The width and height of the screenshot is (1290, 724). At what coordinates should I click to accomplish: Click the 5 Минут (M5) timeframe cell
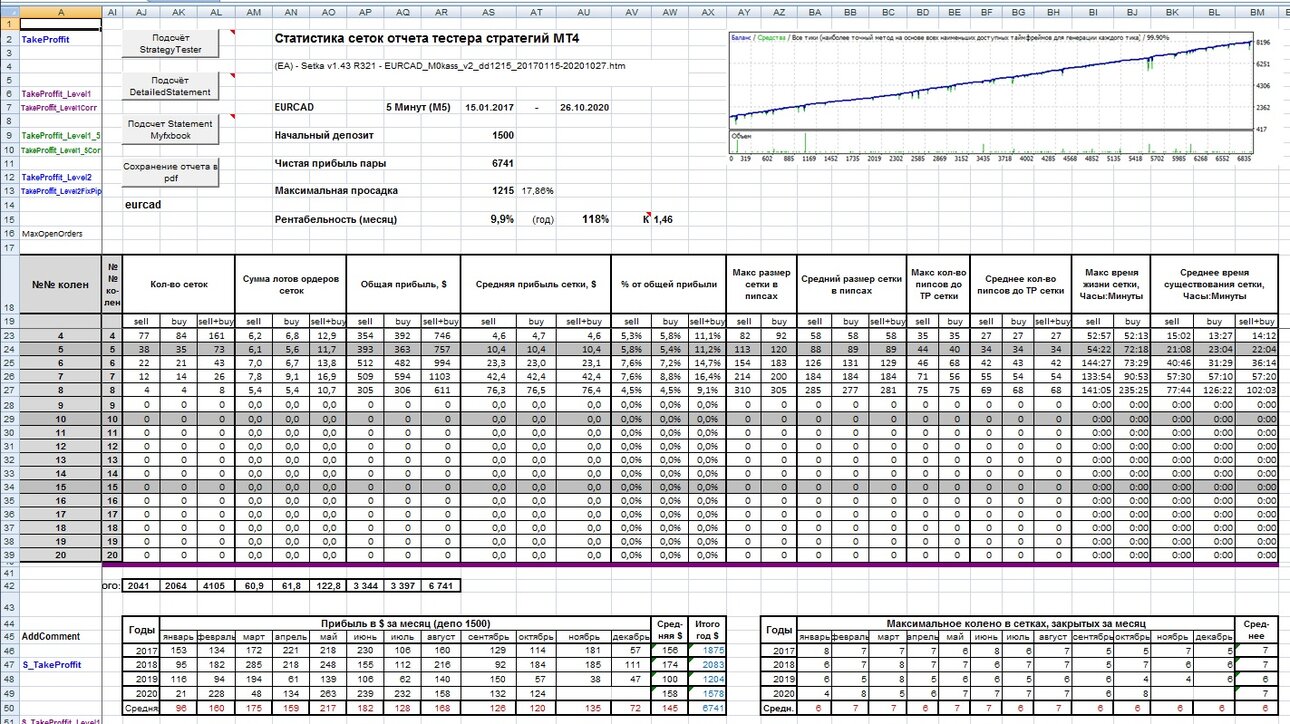pyautogui.click(x=417, y=107)
